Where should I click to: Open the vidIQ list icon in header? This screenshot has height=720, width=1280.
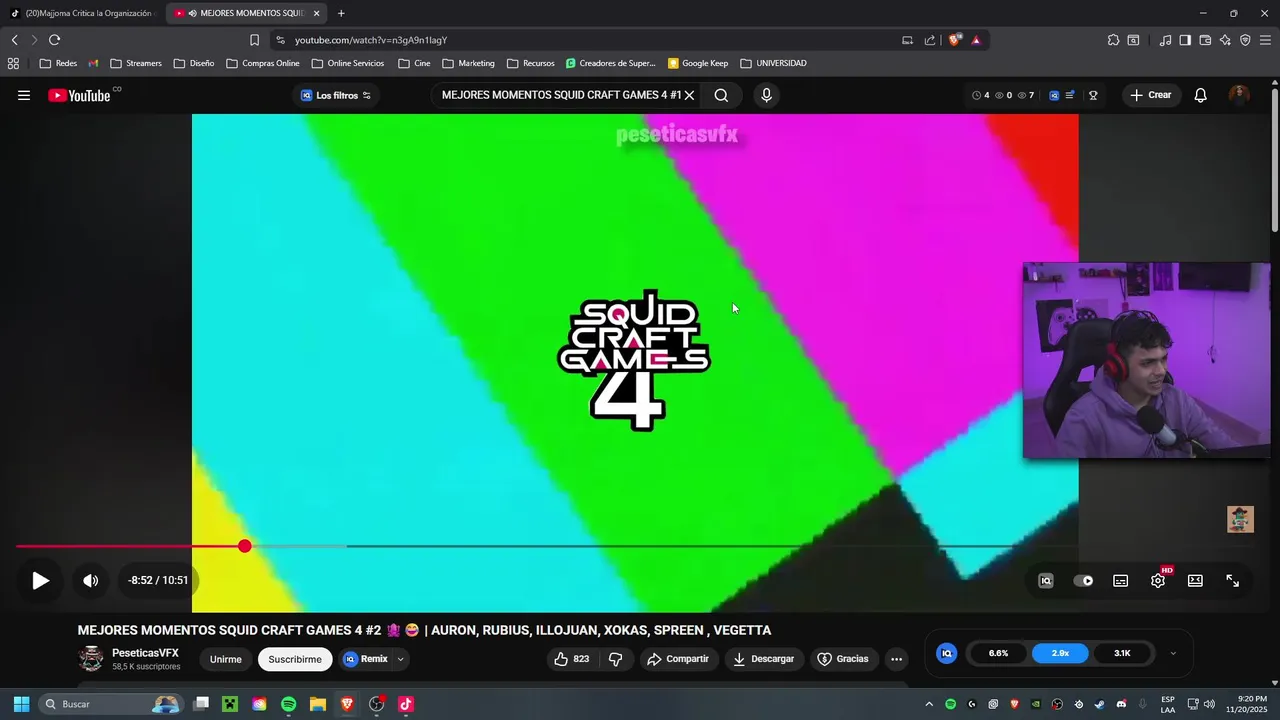tap(1070, 95)
